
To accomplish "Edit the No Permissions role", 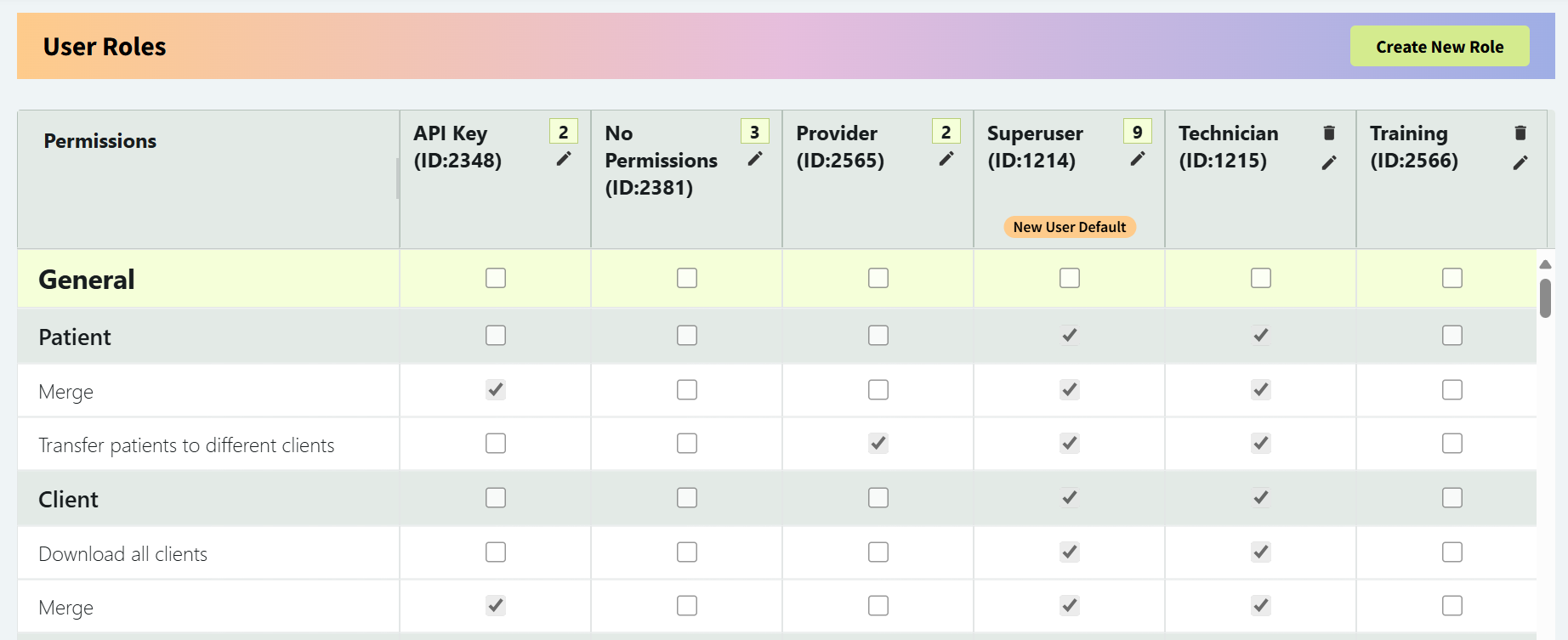I will click(x=754, y=159).
